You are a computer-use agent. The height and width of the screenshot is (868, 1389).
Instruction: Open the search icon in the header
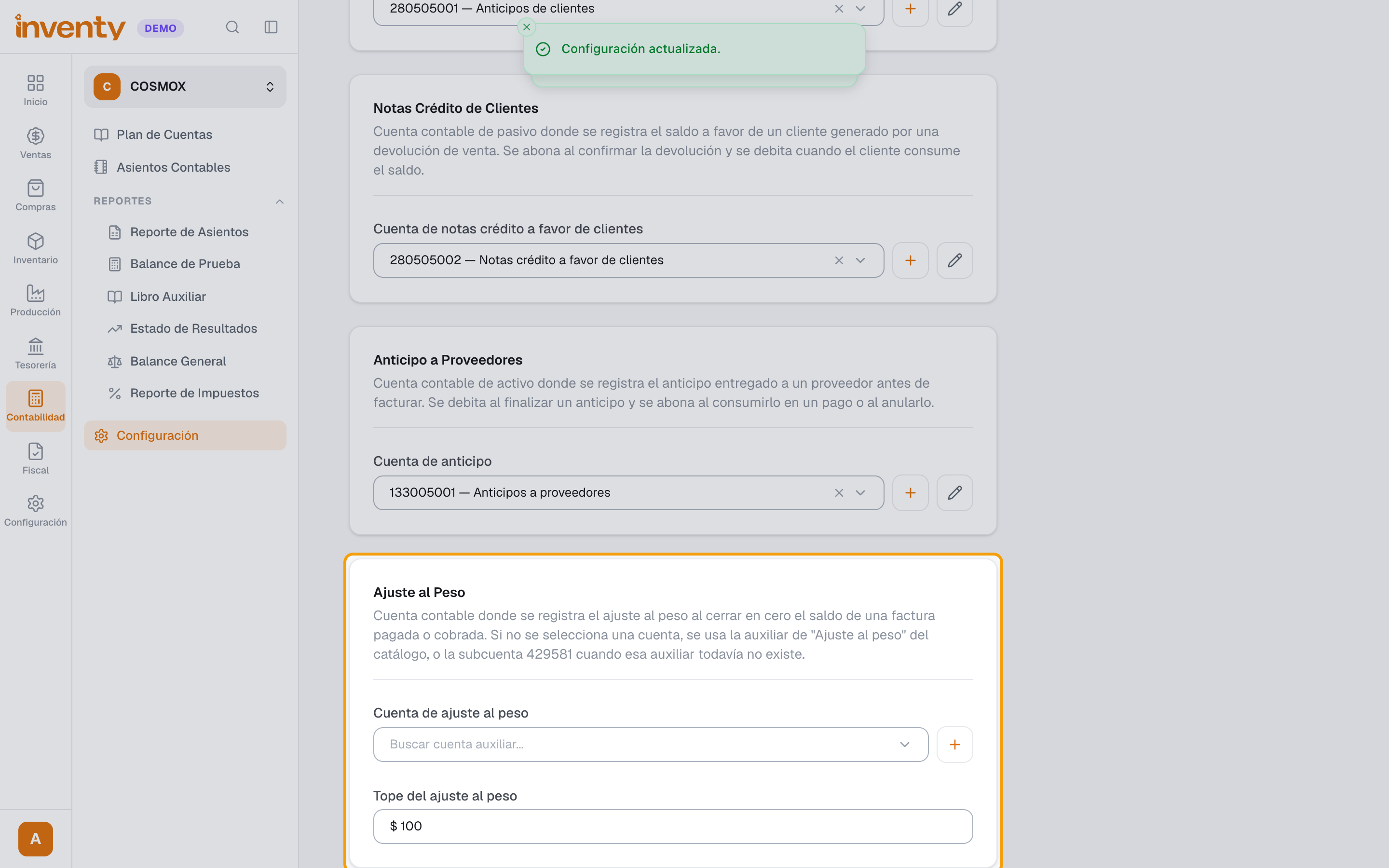point(232,27)
